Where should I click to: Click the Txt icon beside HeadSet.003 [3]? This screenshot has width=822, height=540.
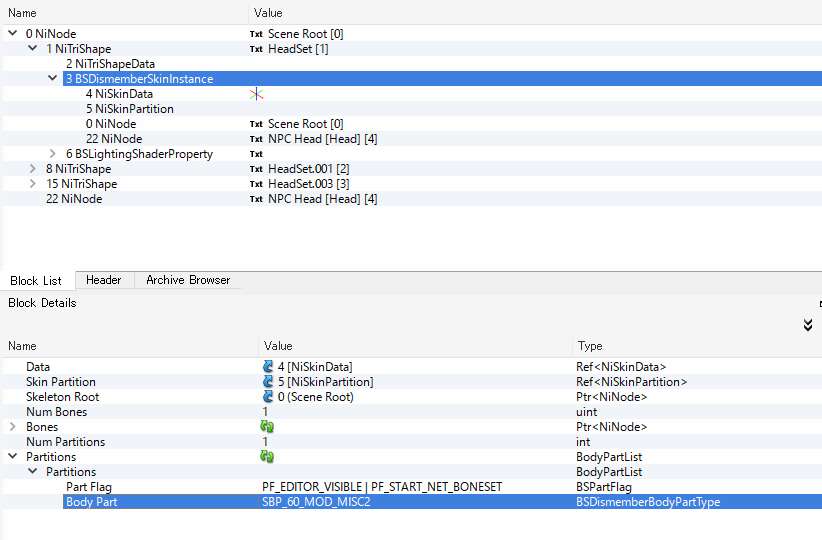click(257, 184)
